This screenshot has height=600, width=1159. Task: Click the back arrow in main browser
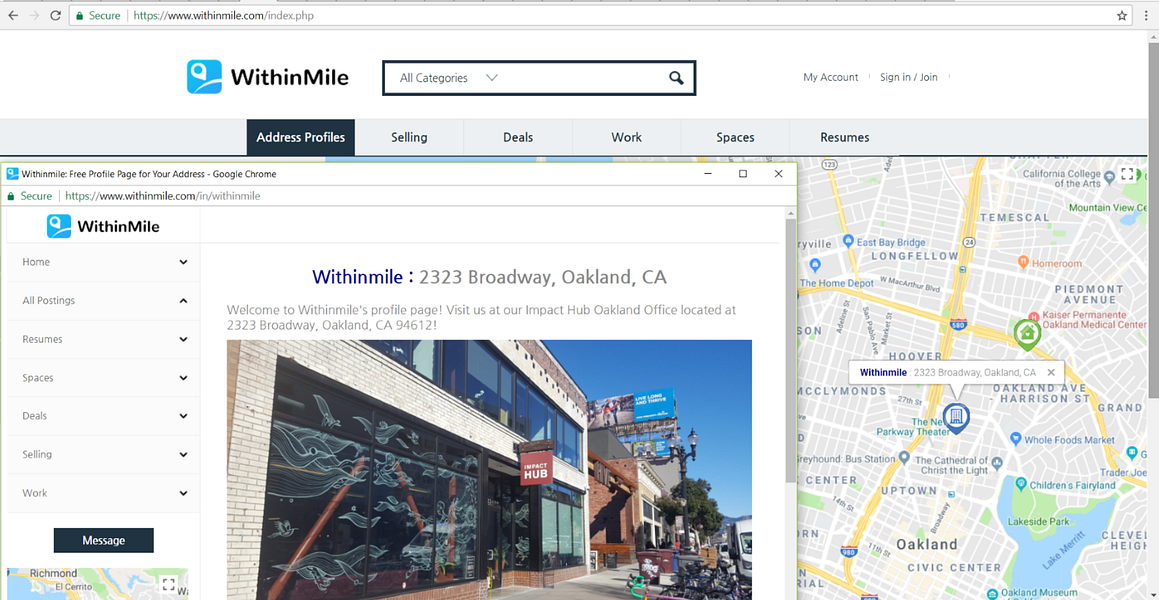(13, 15)
